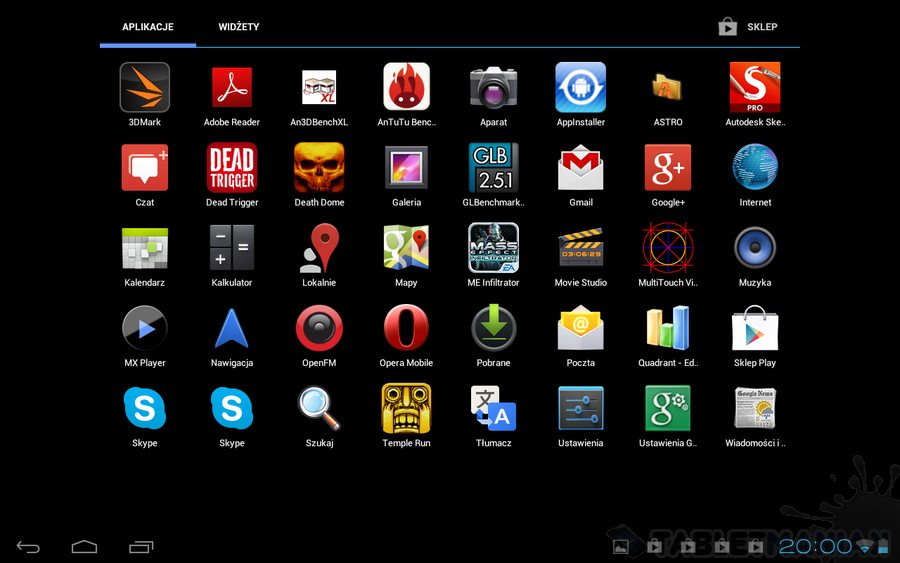Start the Temple Run game
Screen dimensions: 900x563
point(406,408)
